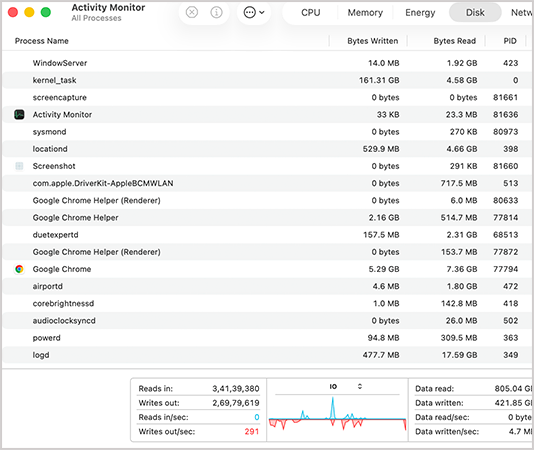This screenshot has width=534, height=450.
Task: Select the locationd process row
Action: coord(267,149)
